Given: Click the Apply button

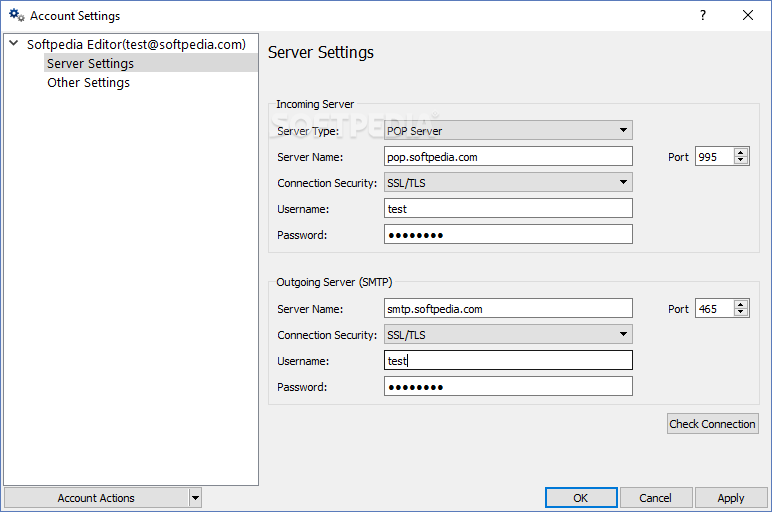Looking at the screenshot, I should tap(731, 498).
